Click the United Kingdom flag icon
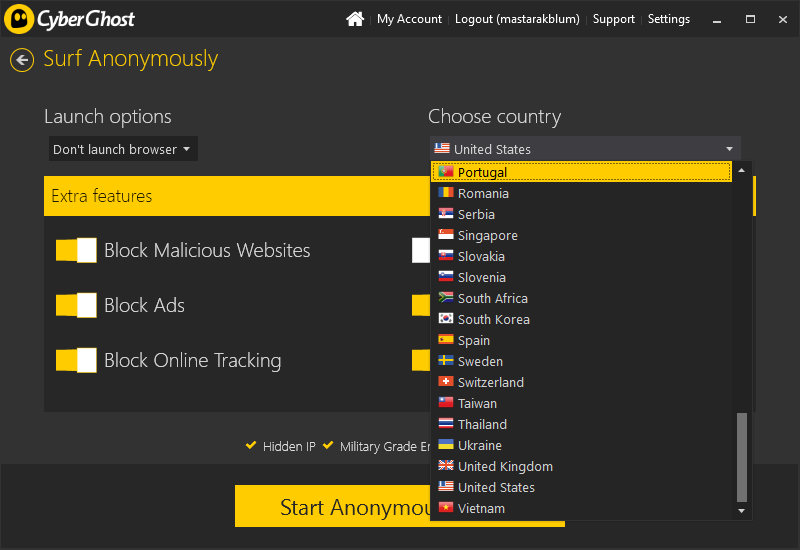 (x=446, y=465)
